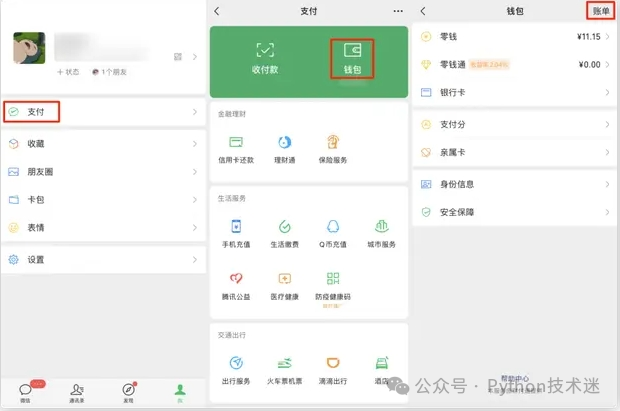Screen dimensions: 620x411
Task: Open 设置 settings entry
Action: click(103, 259)
